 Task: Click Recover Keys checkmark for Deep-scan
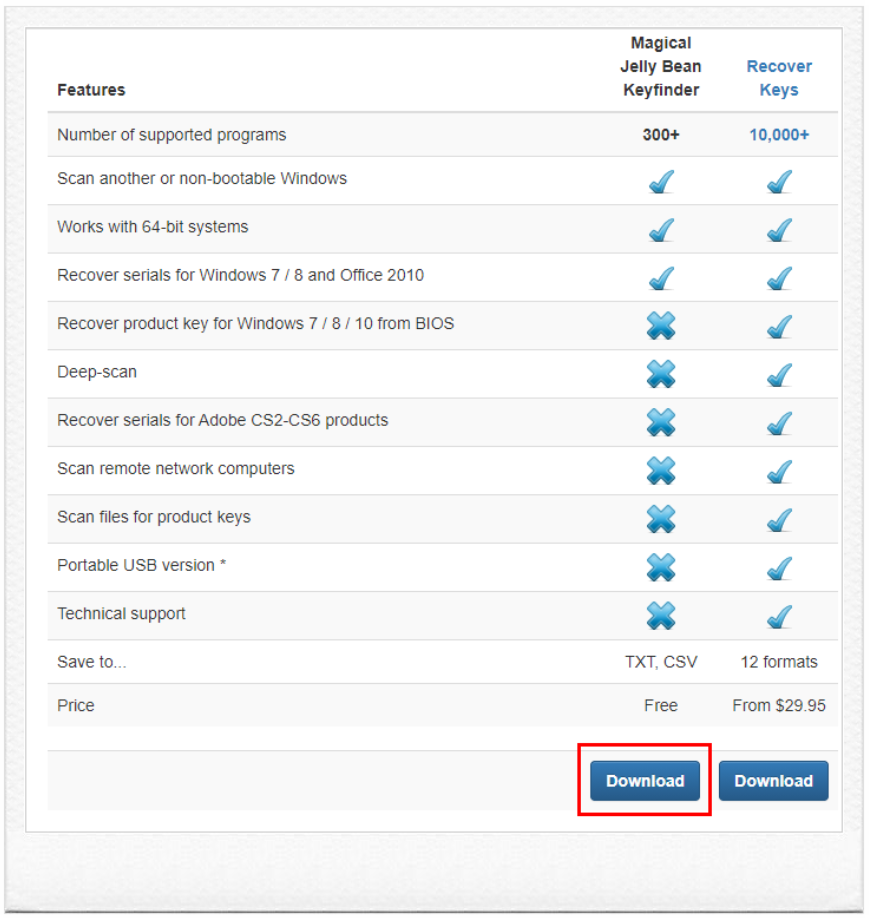click(x=779, y=375)
